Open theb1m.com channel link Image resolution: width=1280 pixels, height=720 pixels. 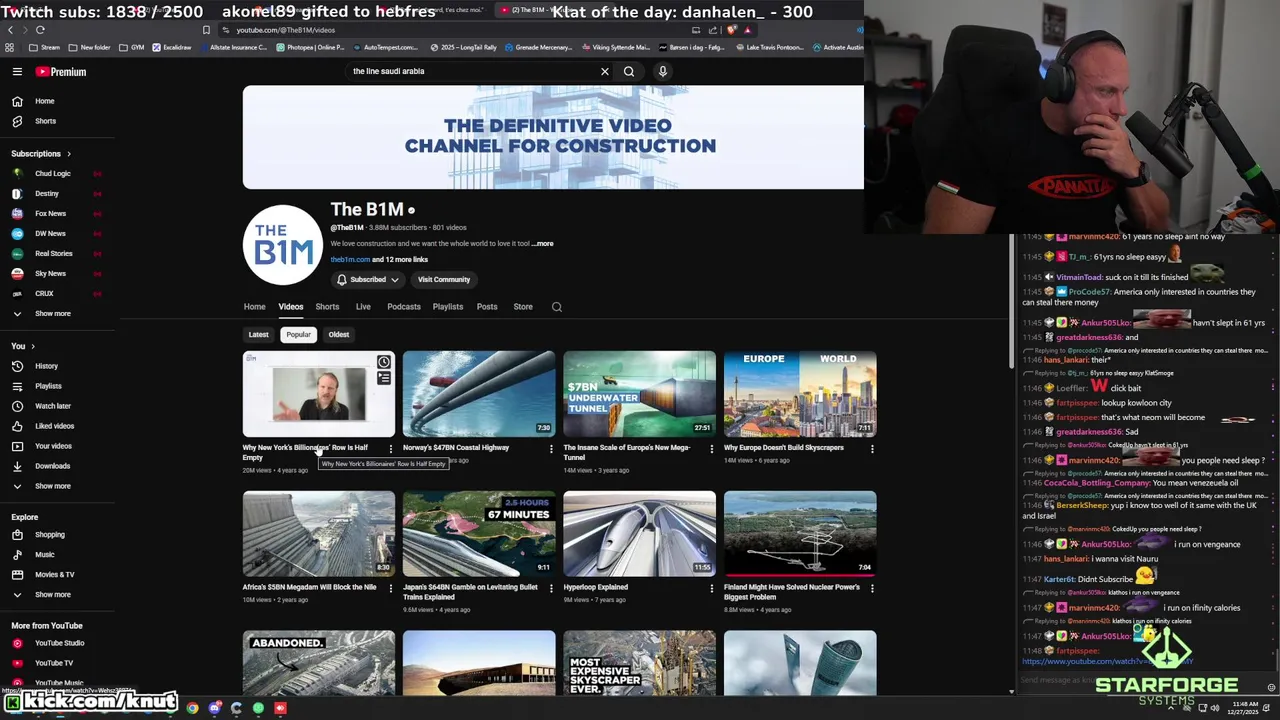tap(350, 259)
